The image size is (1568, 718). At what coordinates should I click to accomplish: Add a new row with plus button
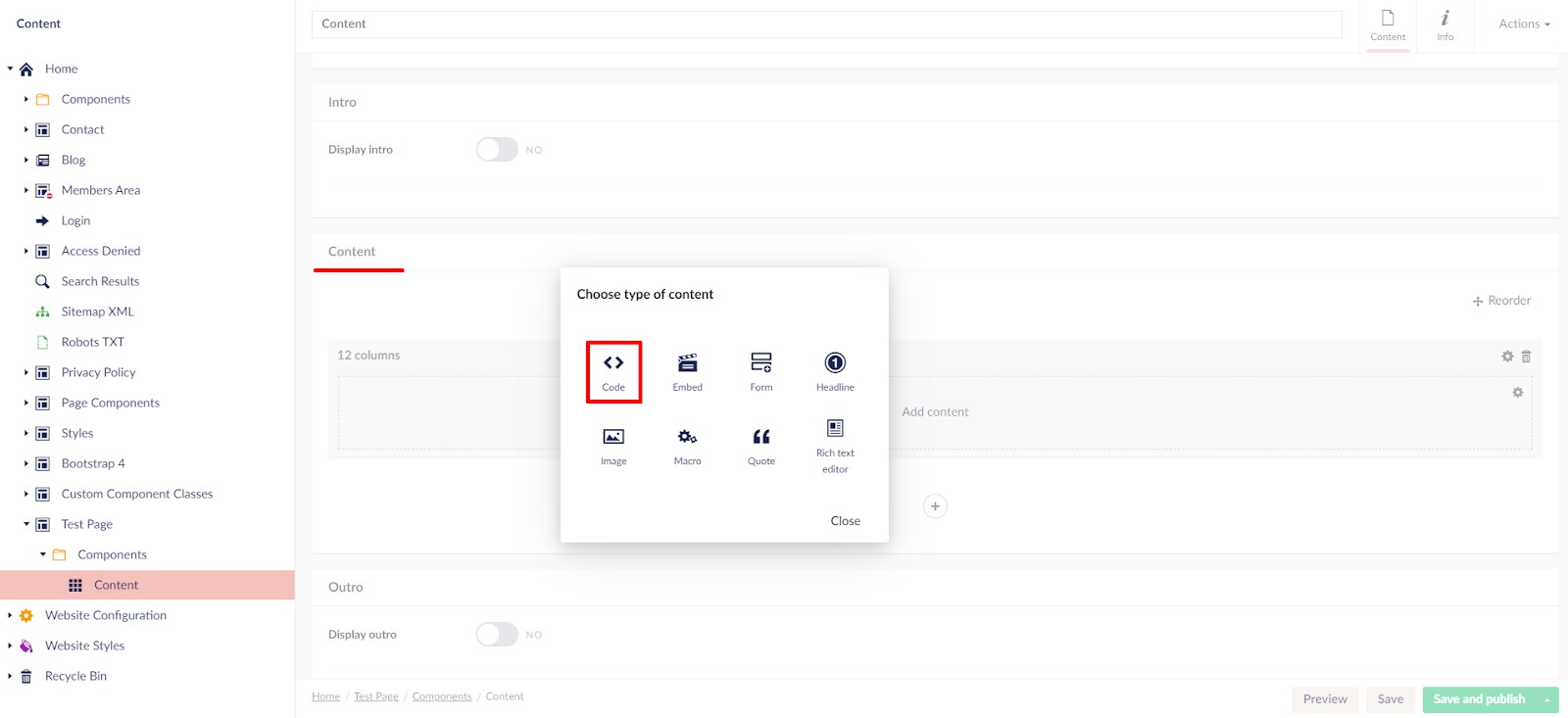pos(935,506)
